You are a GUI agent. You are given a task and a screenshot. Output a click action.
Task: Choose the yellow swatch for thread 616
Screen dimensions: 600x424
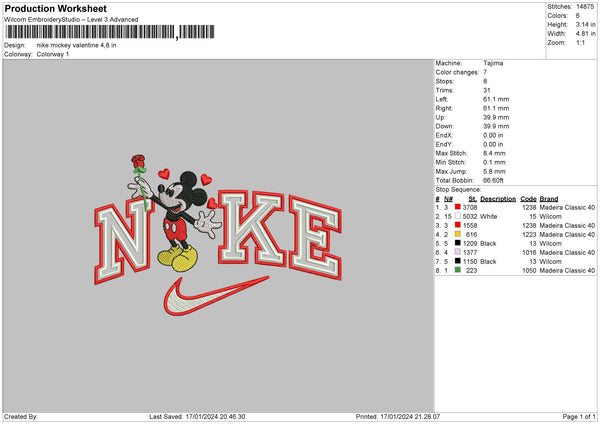(x=457, y=234)
